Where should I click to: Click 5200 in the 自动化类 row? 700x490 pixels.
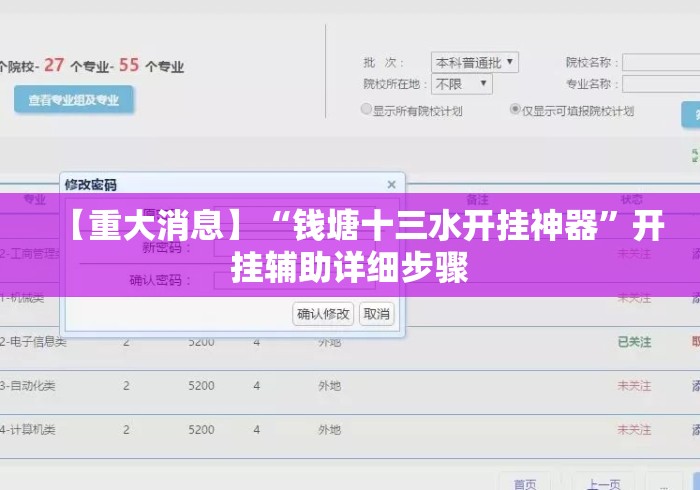point(201,386)
